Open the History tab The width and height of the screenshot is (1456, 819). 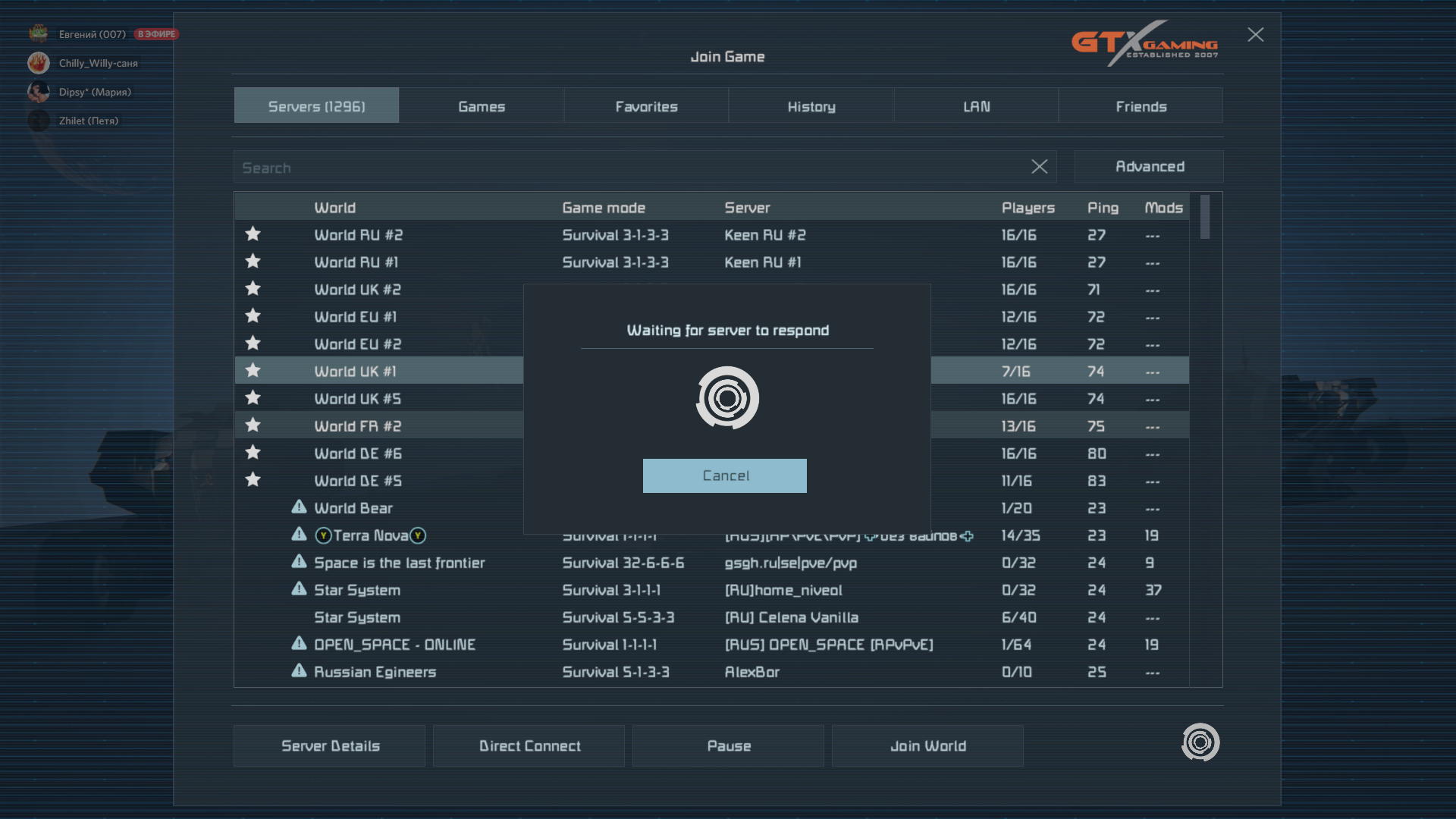click(x=811, y=106)
